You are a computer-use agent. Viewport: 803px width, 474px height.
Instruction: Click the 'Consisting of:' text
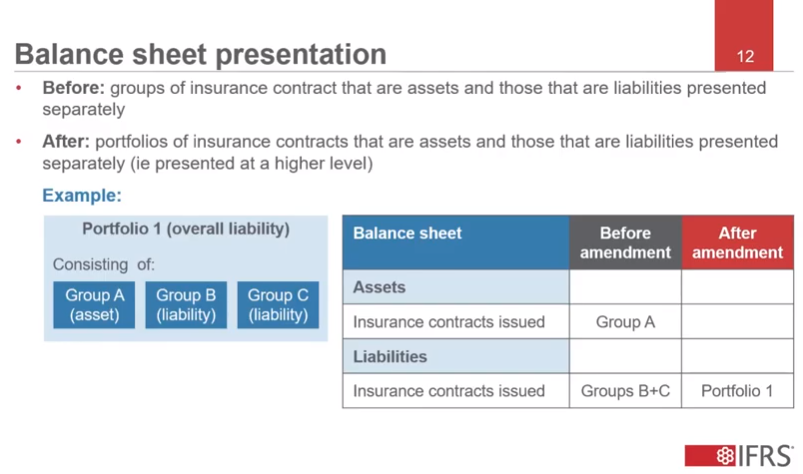pyautogui.click(x=104, y=265)
